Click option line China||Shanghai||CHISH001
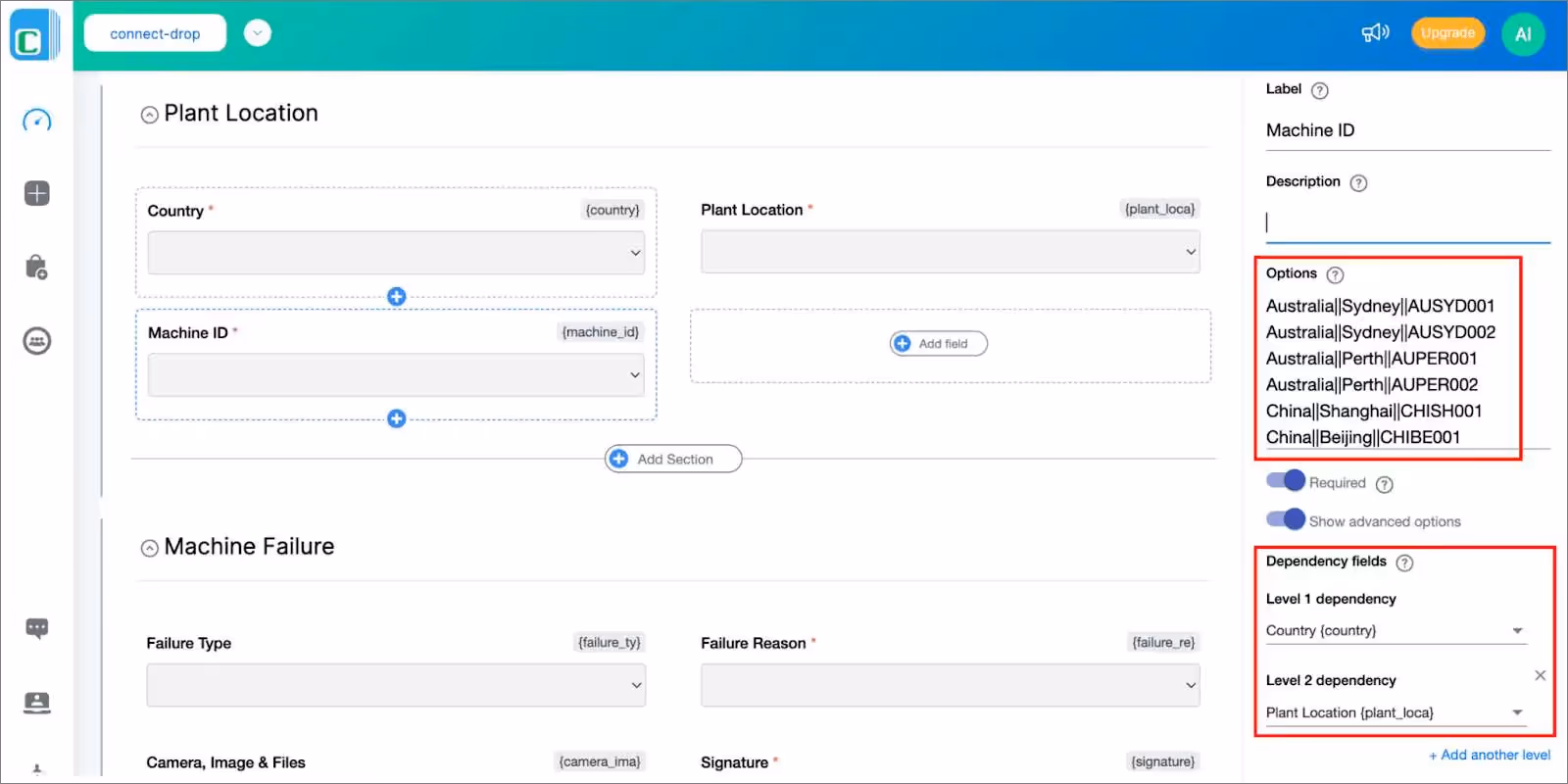Screen dimensions: 1568x784 (1374, 411)
